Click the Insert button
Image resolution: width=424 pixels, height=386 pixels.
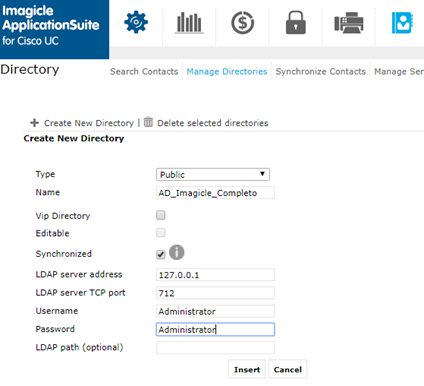[x=247, y=369]
